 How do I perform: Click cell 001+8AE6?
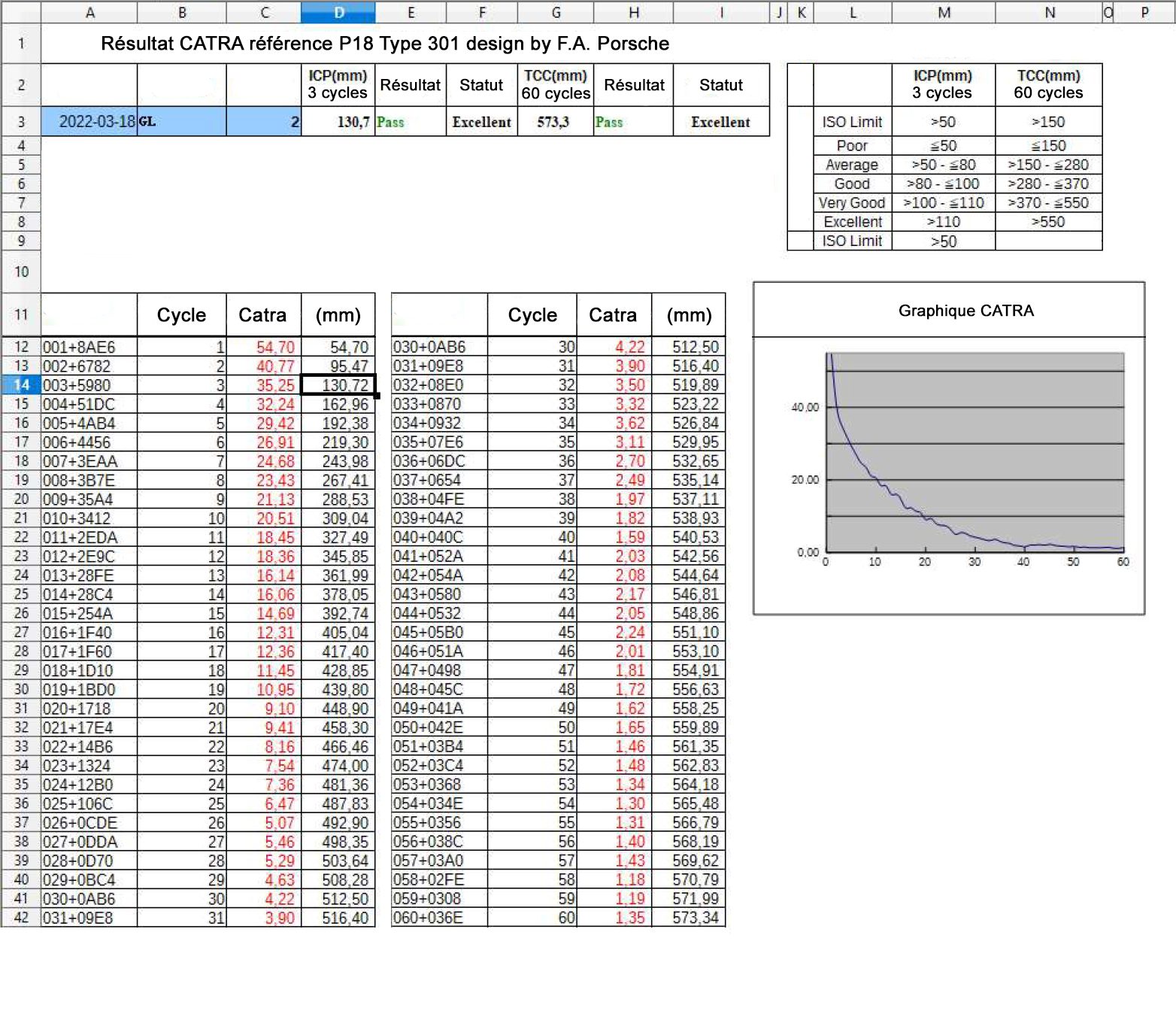(89, 347)
